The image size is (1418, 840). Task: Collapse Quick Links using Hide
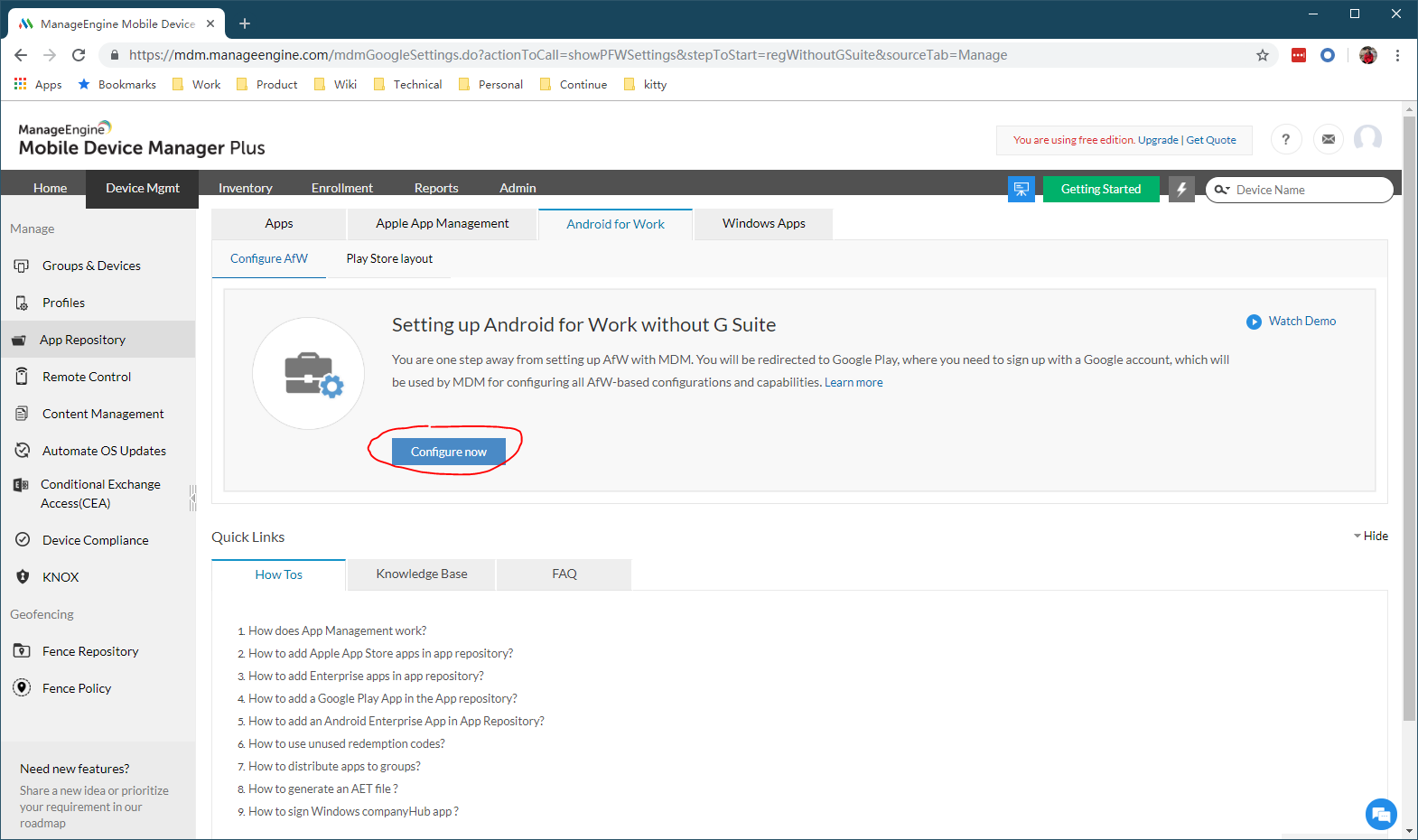click(1370, 536)
